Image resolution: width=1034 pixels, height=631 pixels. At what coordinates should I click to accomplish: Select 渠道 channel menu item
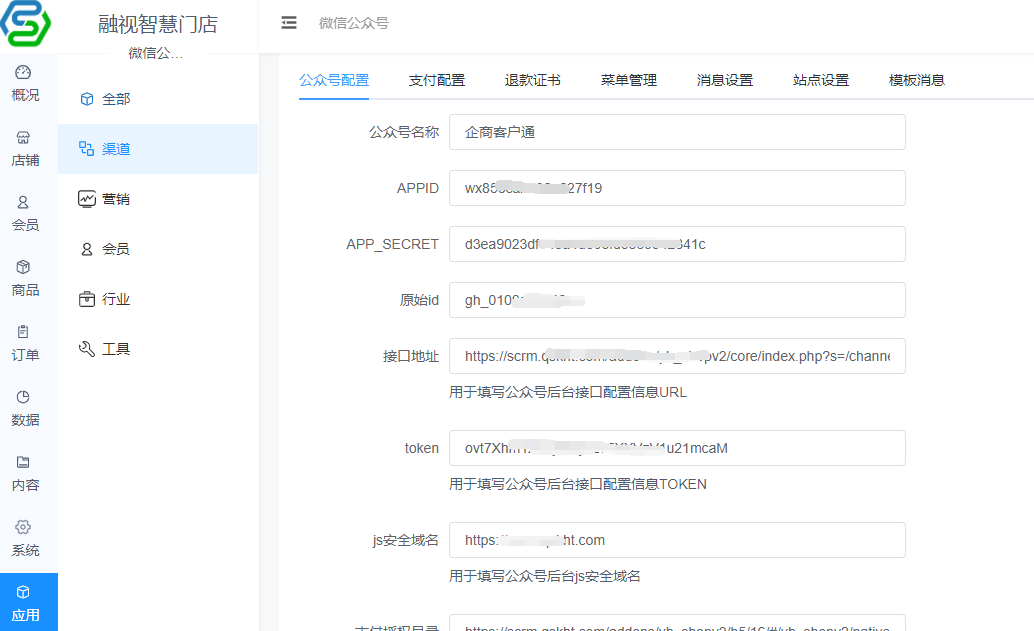(158, 149)
